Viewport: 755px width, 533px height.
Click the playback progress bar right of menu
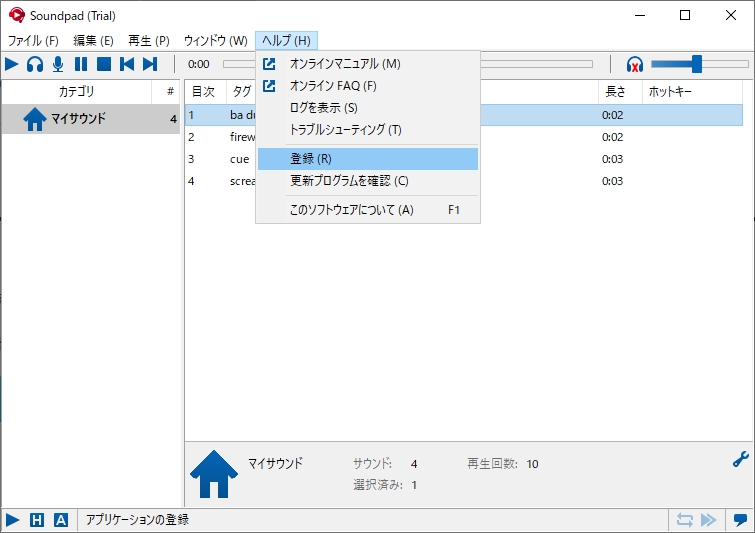(537, 64)
